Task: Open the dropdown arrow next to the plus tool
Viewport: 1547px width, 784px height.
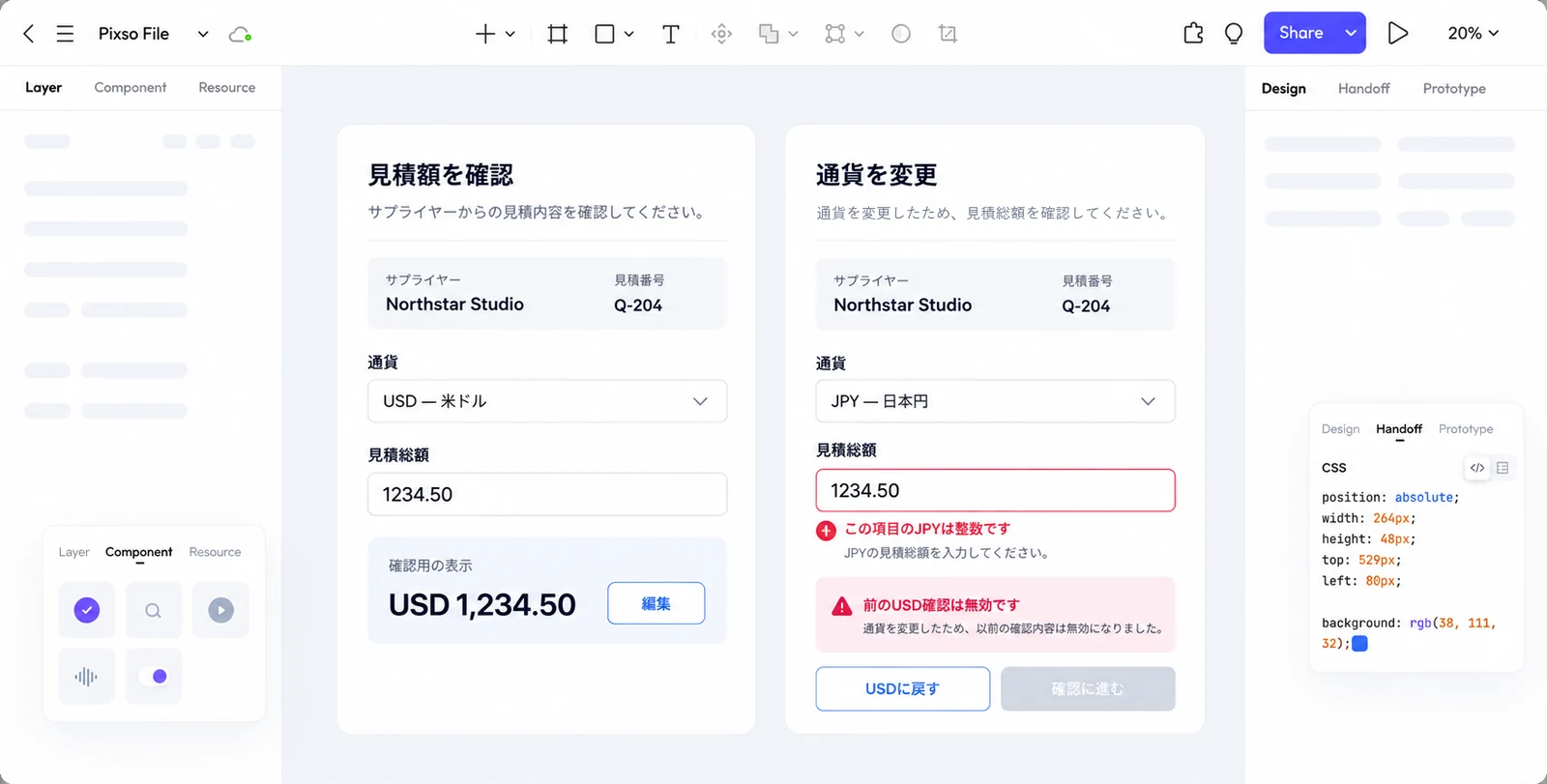Action: click(x=511, y=34)
